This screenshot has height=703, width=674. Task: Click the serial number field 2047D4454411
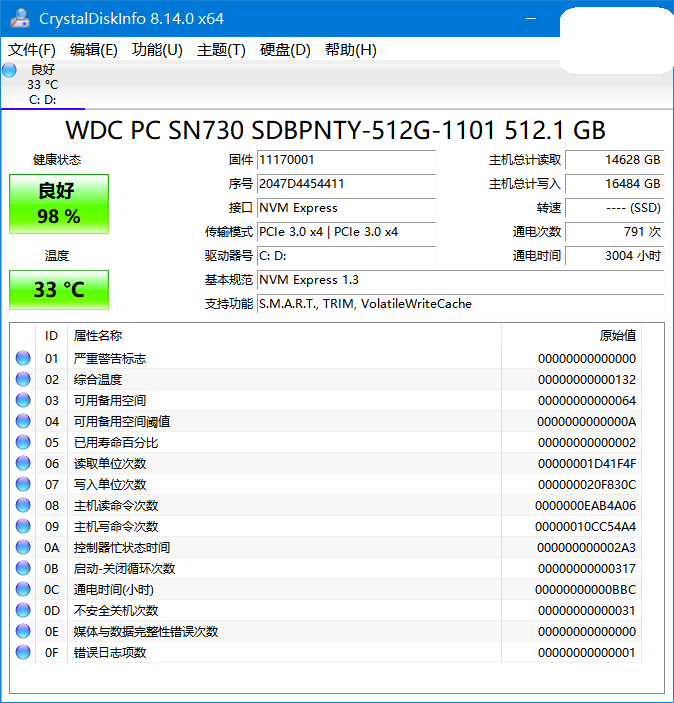[347, 184]
